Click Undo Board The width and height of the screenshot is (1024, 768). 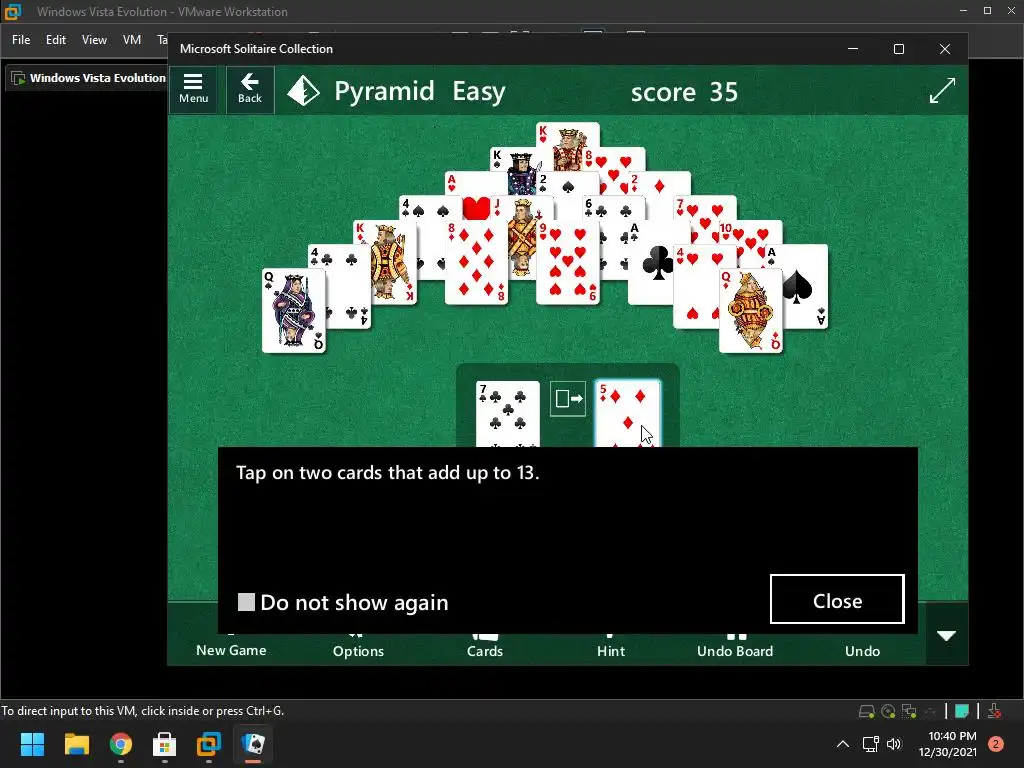pyautogui.click(x=735, y=649)
